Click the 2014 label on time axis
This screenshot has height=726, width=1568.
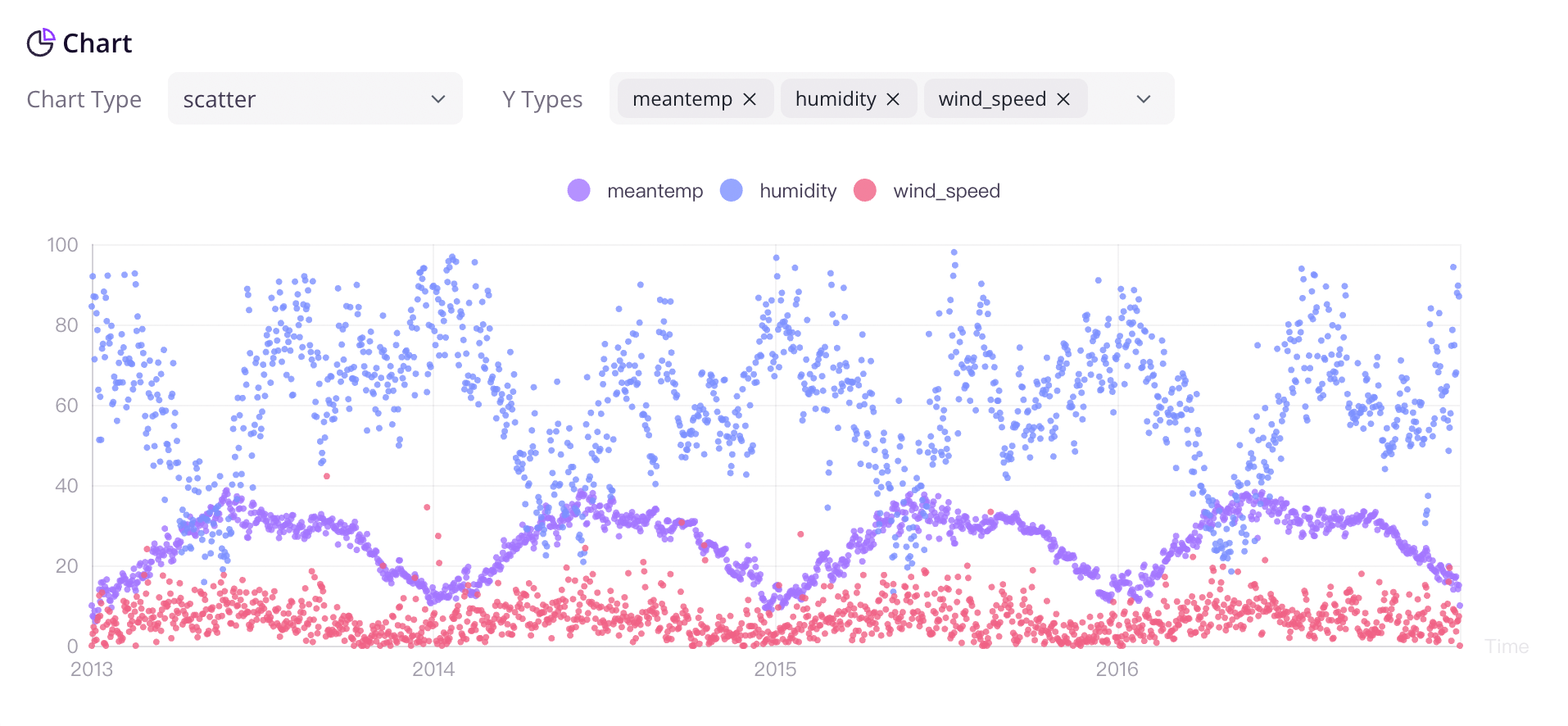433,669
